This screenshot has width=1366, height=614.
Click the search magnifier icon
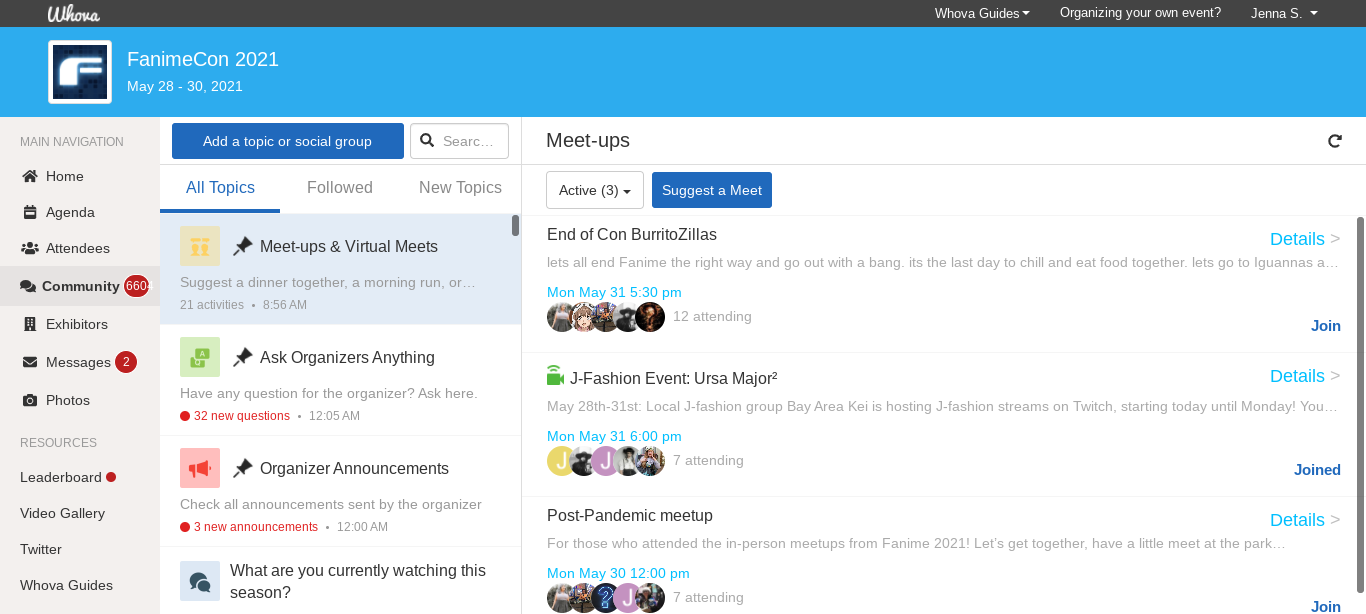(427, 141)
